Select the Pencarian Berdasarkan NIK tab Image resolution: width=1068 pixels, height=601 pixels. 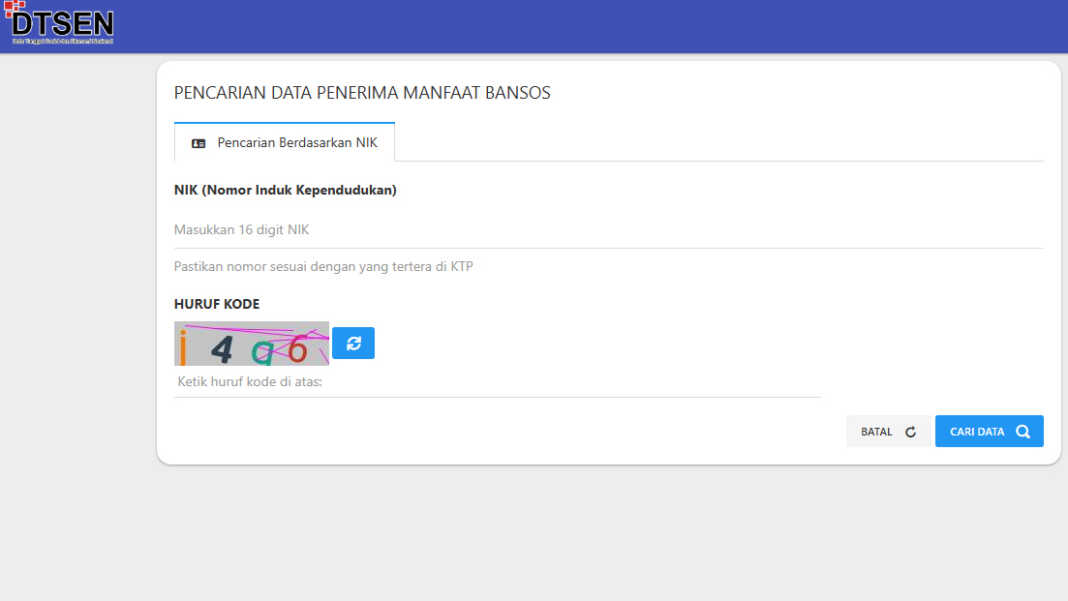point(285,142)
